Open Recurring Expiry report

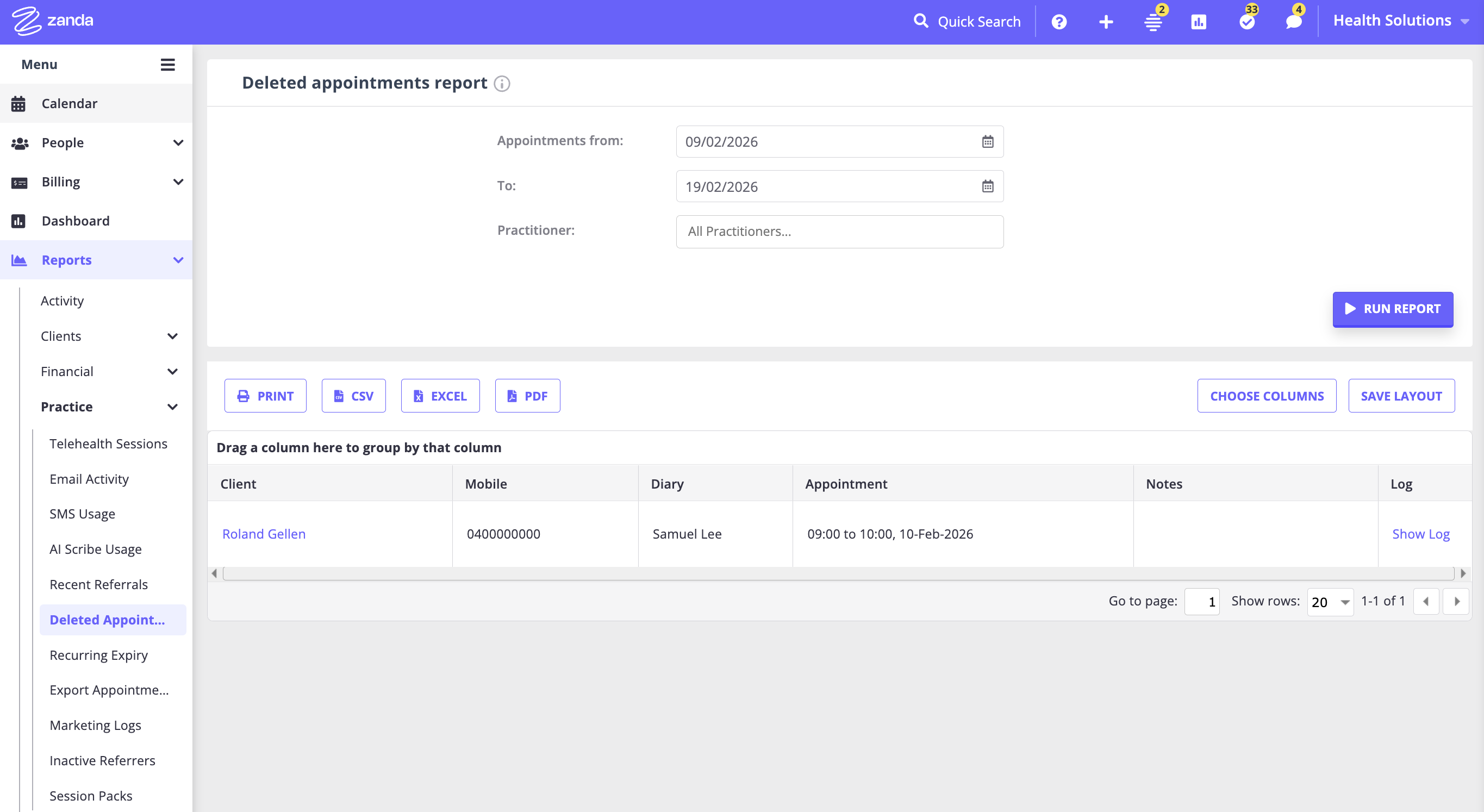pyautogui.click(x=98, y=655)
